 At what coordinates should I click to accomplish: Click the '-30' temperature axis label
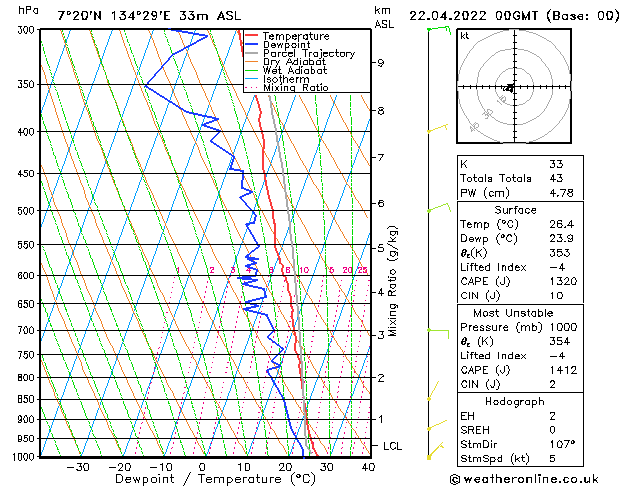[x=77, y=468]
